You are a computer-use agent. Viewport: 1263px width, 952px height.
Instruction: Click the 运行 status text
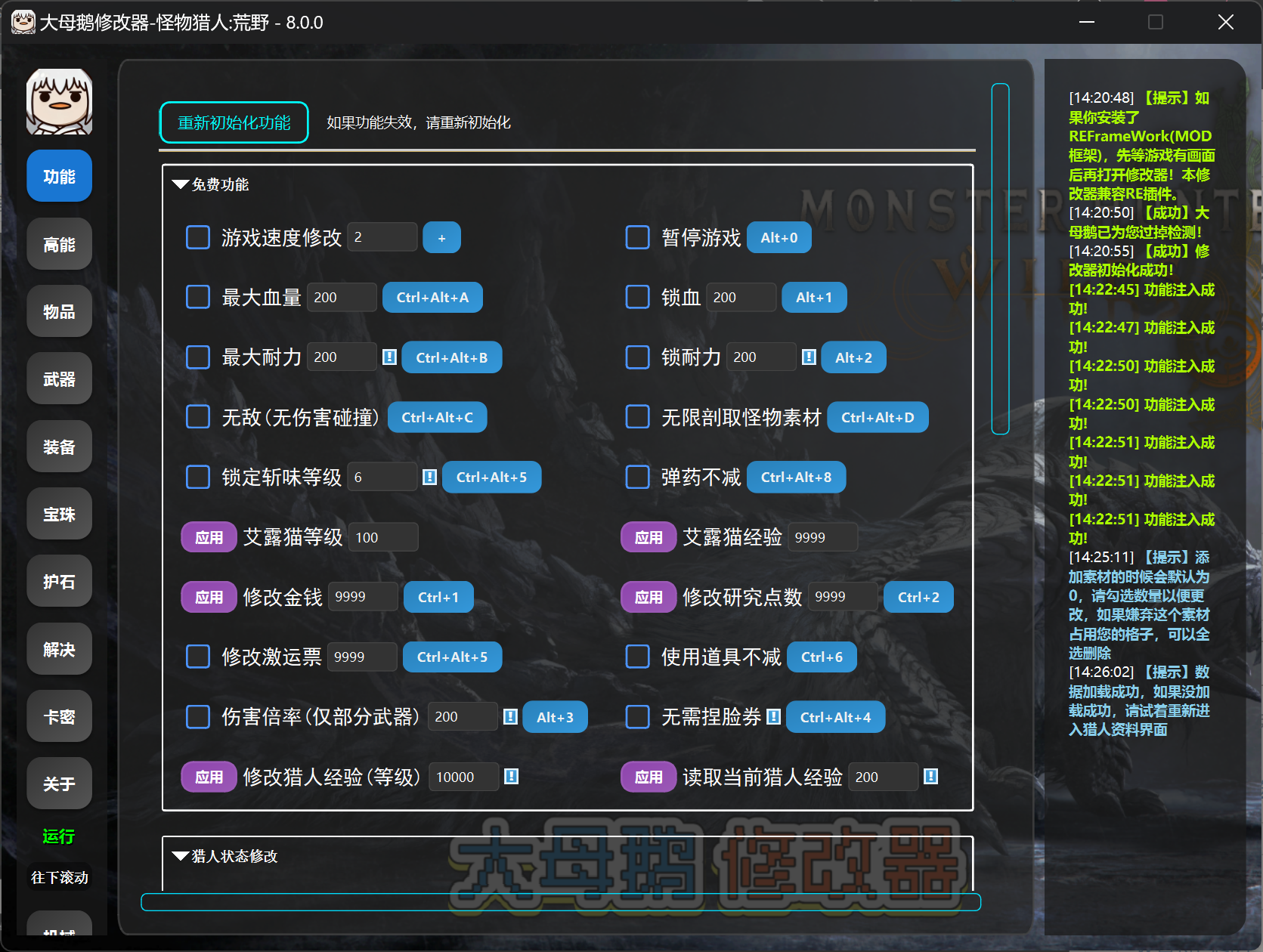[59, 836]
